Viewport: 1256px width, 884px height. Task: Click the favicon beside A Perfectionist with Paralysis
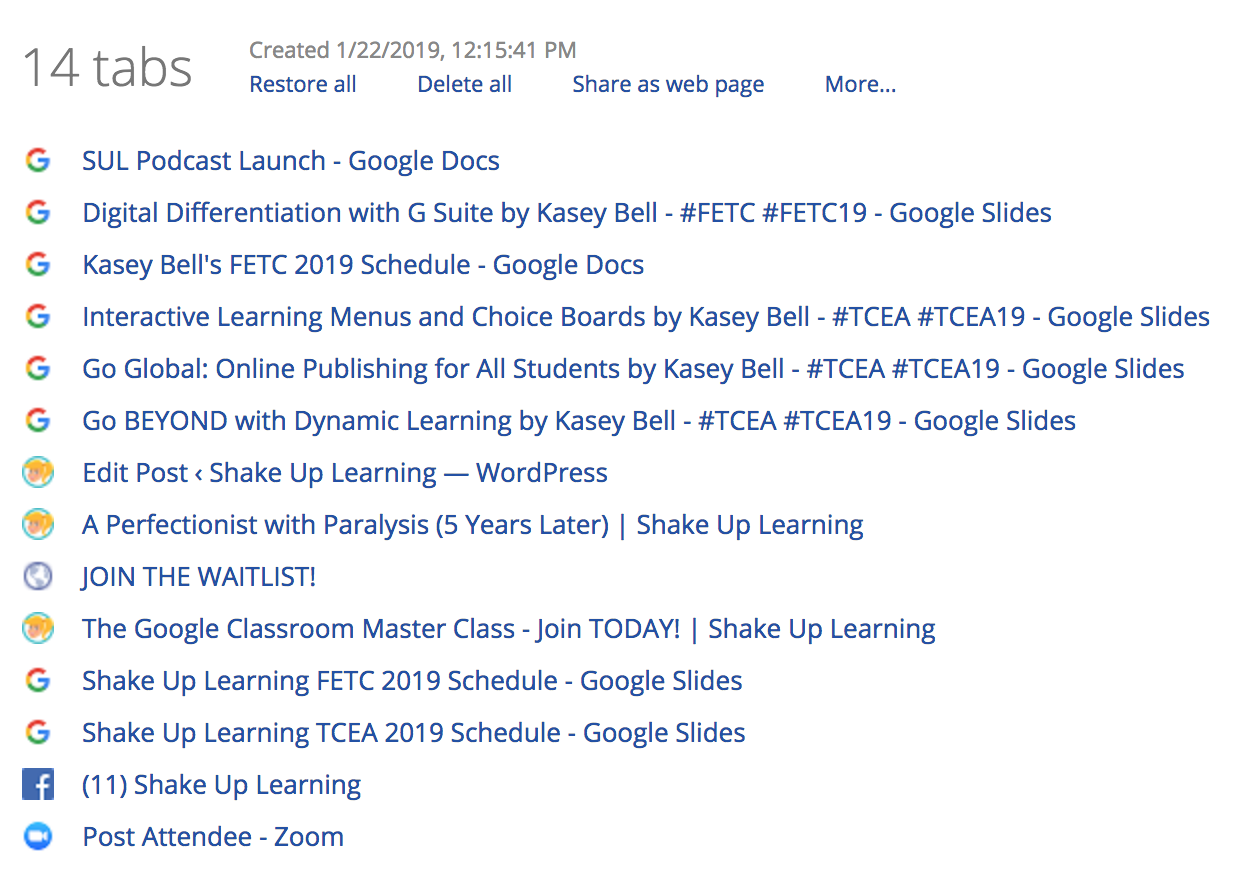click(x=38, y=524)
